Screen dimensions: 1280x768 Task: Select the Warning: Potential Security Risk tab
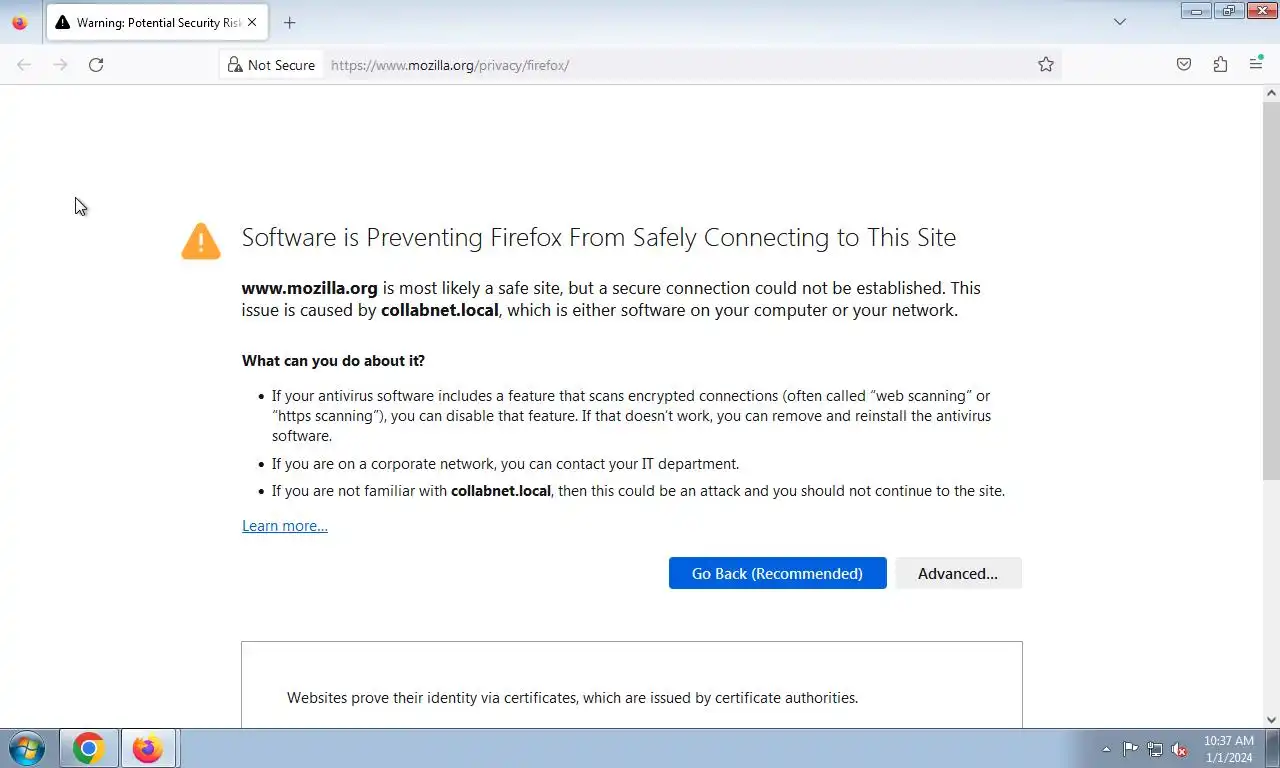[150, 22]
